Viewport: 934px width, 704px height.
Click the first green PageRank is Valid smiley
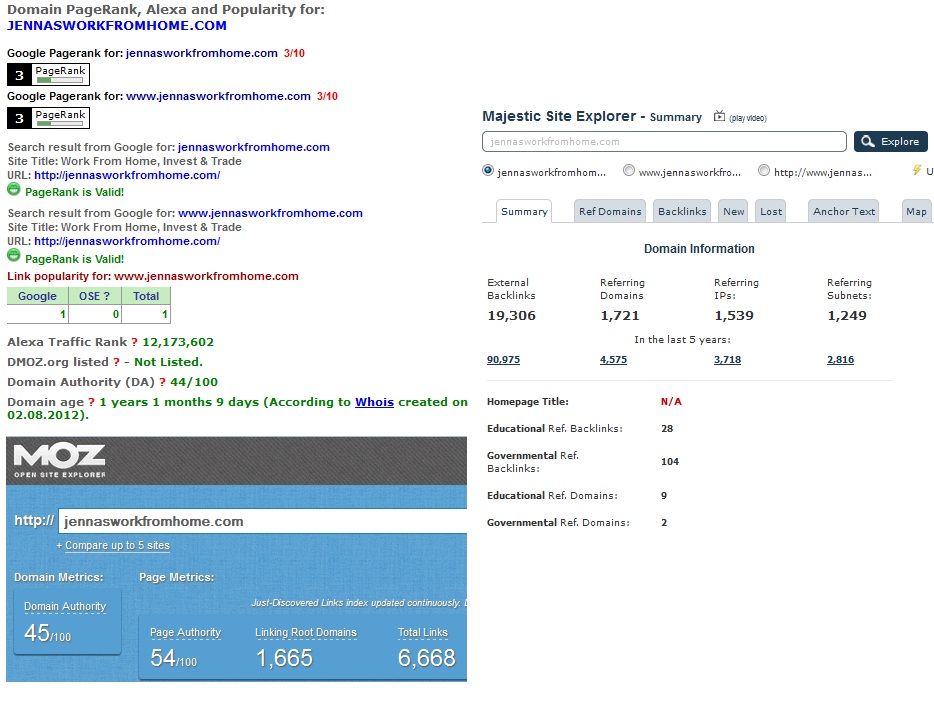tap(14, 189)
